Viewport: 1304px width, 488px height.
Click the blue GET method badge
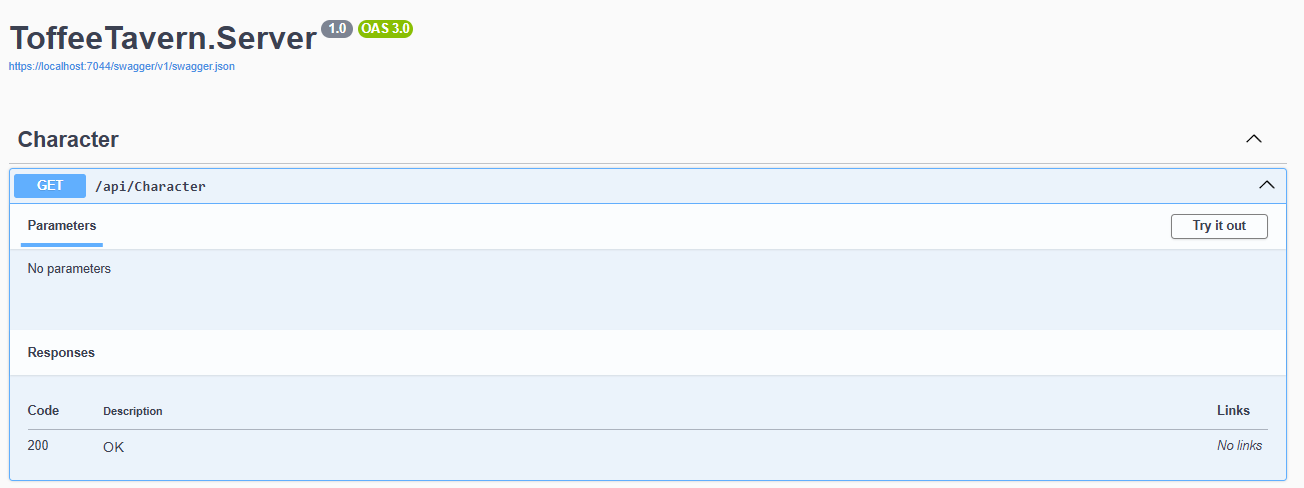click(50, 185)
